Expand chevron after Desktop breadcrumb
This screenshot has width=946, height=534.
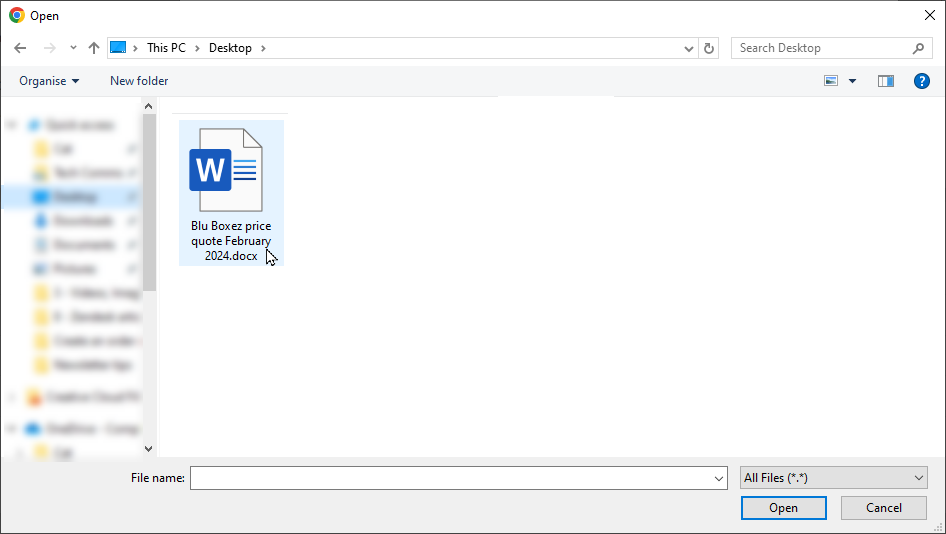click(x=263, y=48)
